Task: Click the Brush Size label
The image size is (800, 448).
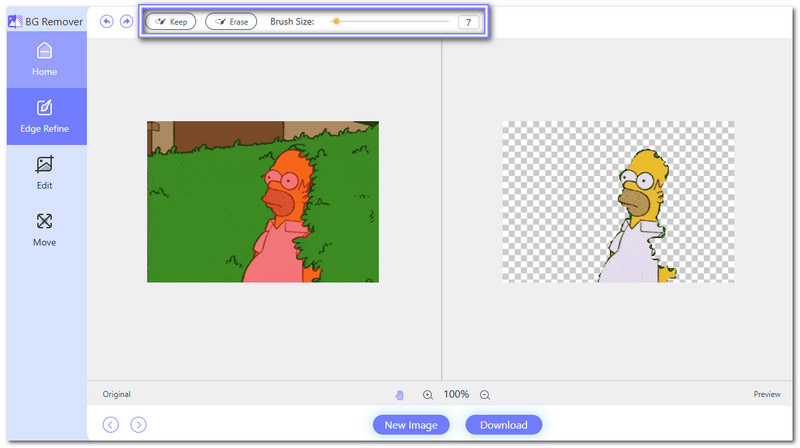Action: point(292,21)
